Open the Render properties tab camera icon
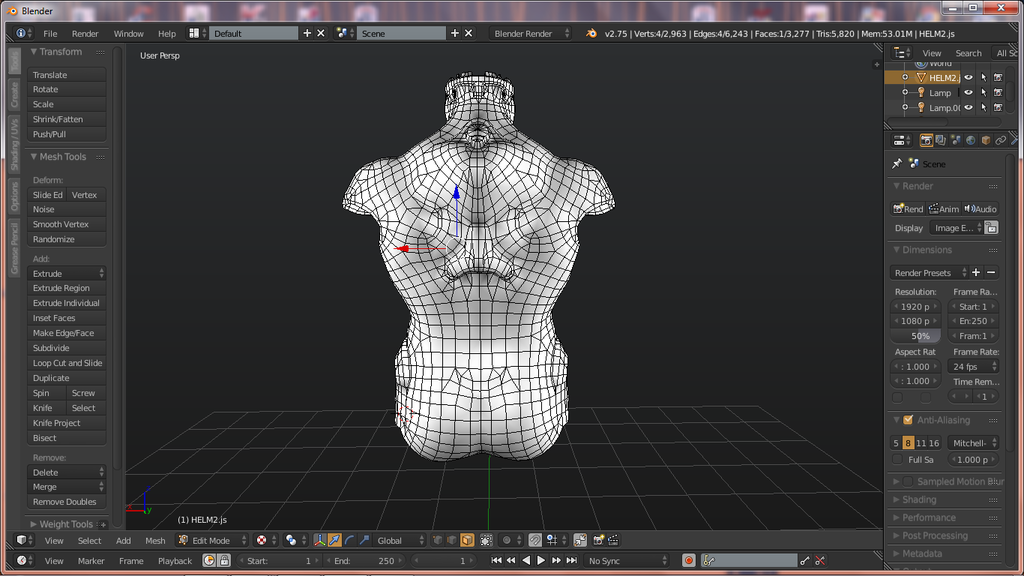Screen dimensions: 1024x576 (926, 140)
